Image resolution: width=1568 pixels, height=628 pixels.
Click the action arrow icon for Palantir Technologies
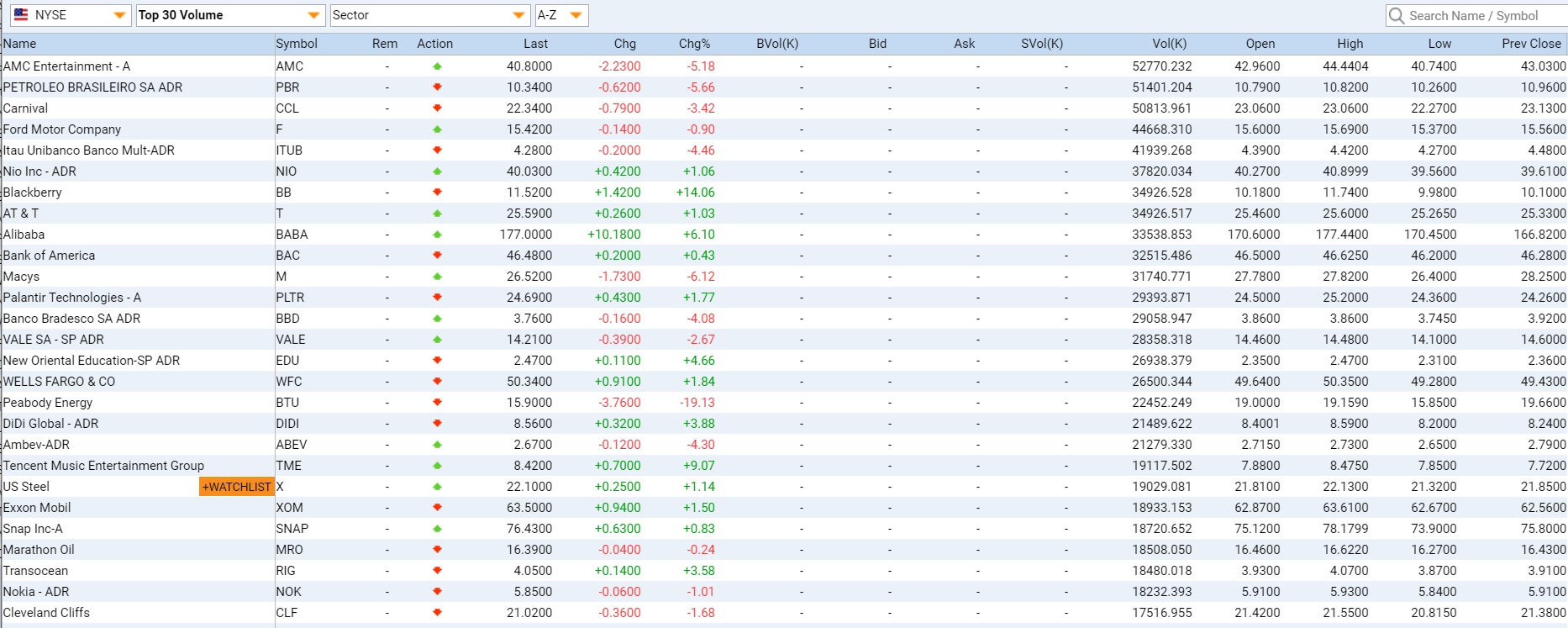pyautogui.click(x=437, y=298)
